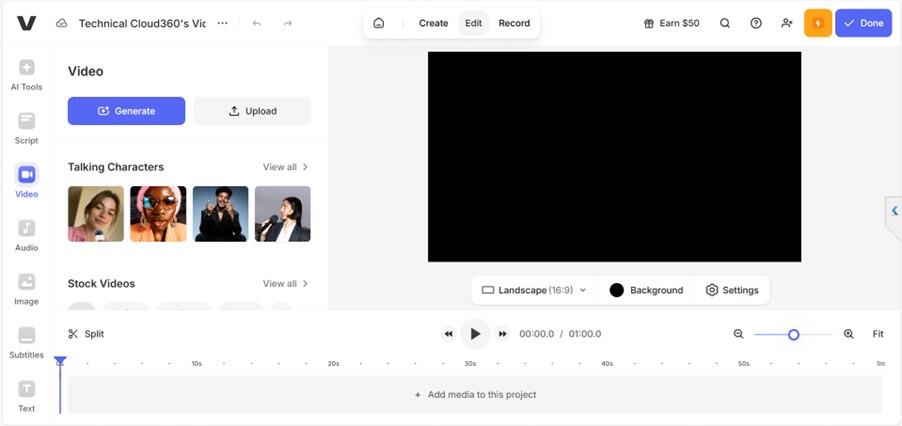Select the reporter with microphone thumbnail
Image resolution: width=902 pixels, height=426 pixels.
coord(282,214)
